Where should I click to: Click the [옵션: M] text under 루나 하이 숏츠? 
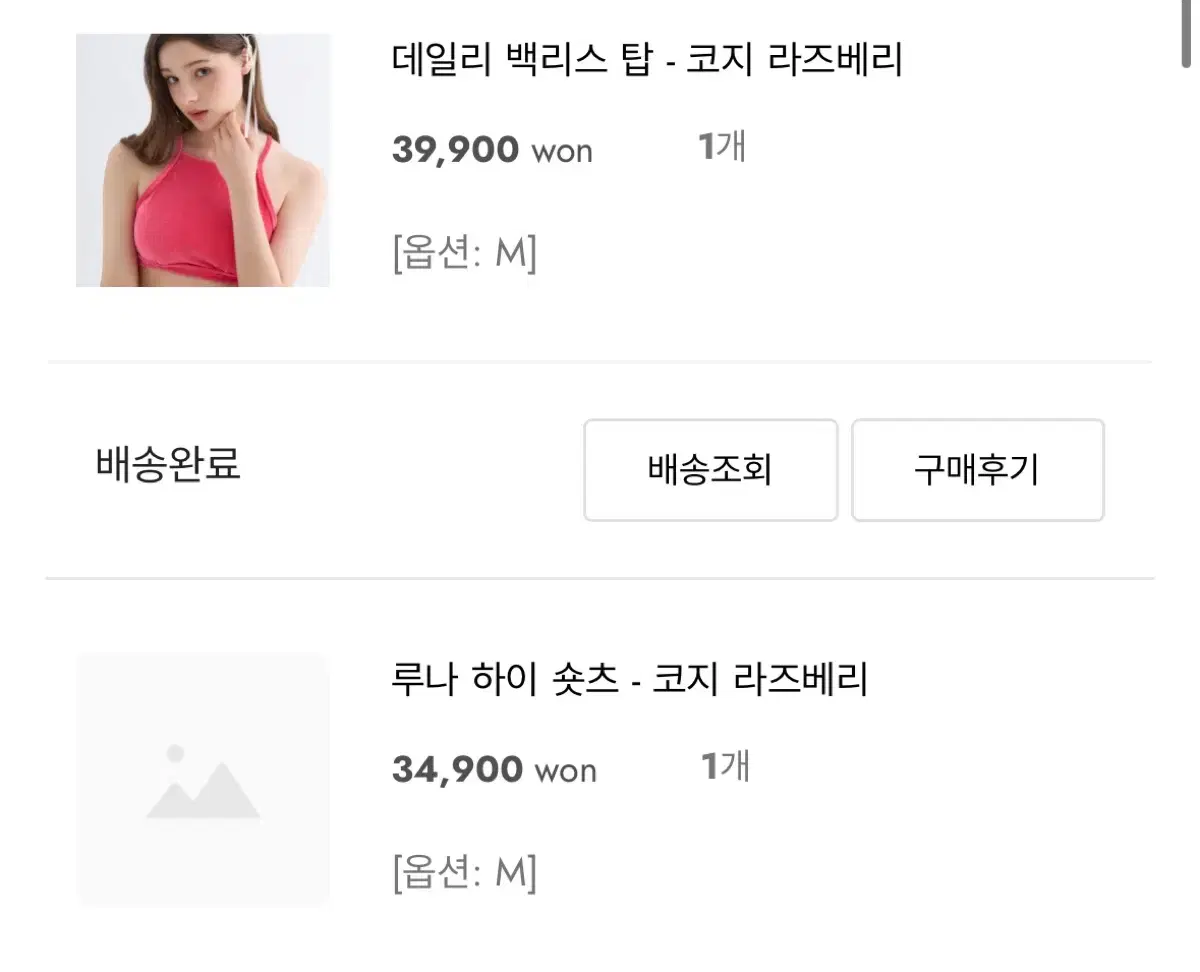coord(464,873)
